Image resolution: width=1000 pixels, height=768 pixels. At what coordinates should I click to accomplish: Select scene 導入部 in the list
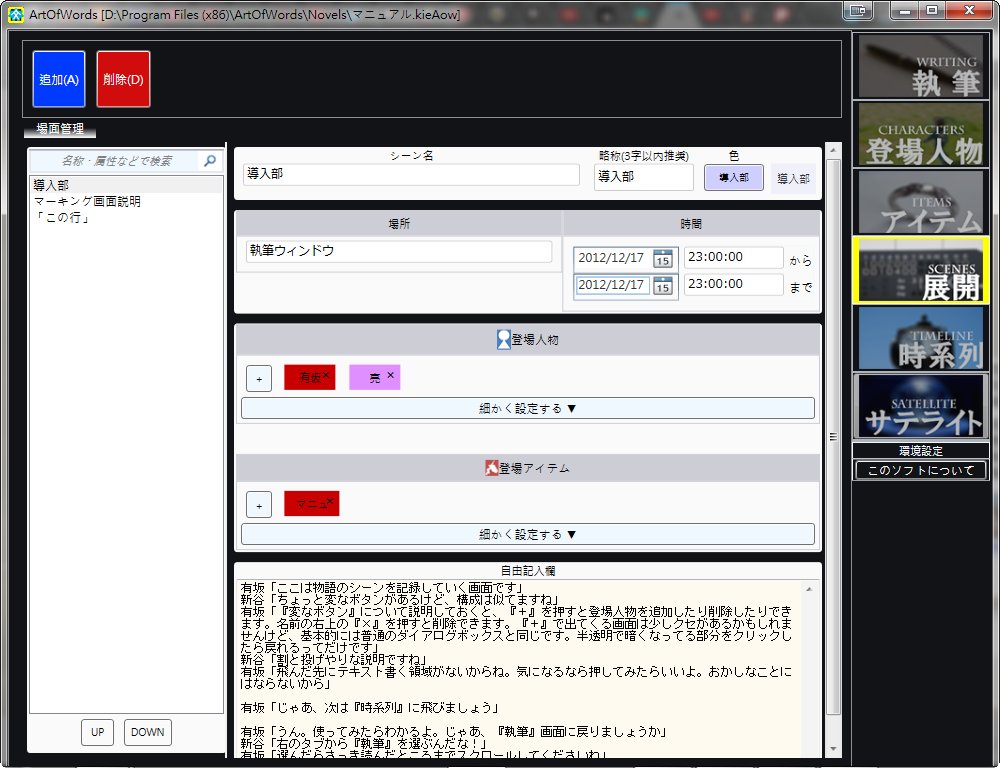pyautogui.click(x=126, y=185)
